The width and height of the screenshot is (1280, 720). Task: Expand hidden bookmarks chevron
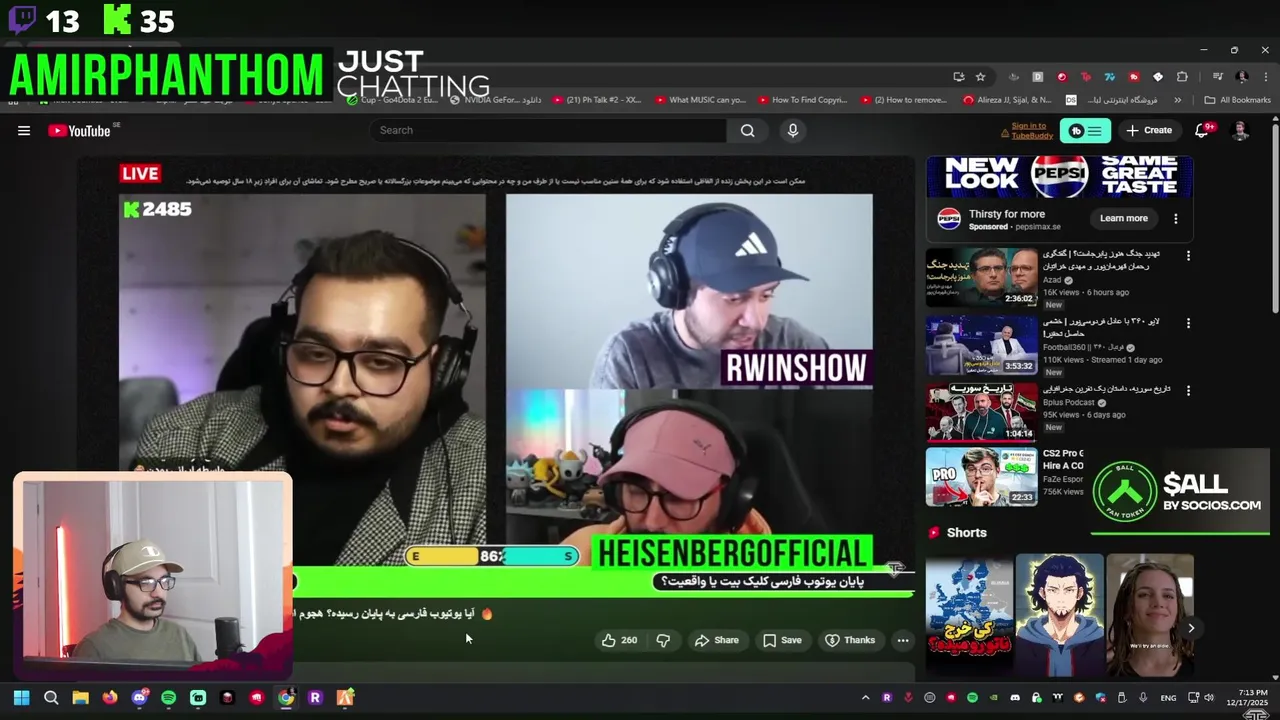(x=1177, y=100)
